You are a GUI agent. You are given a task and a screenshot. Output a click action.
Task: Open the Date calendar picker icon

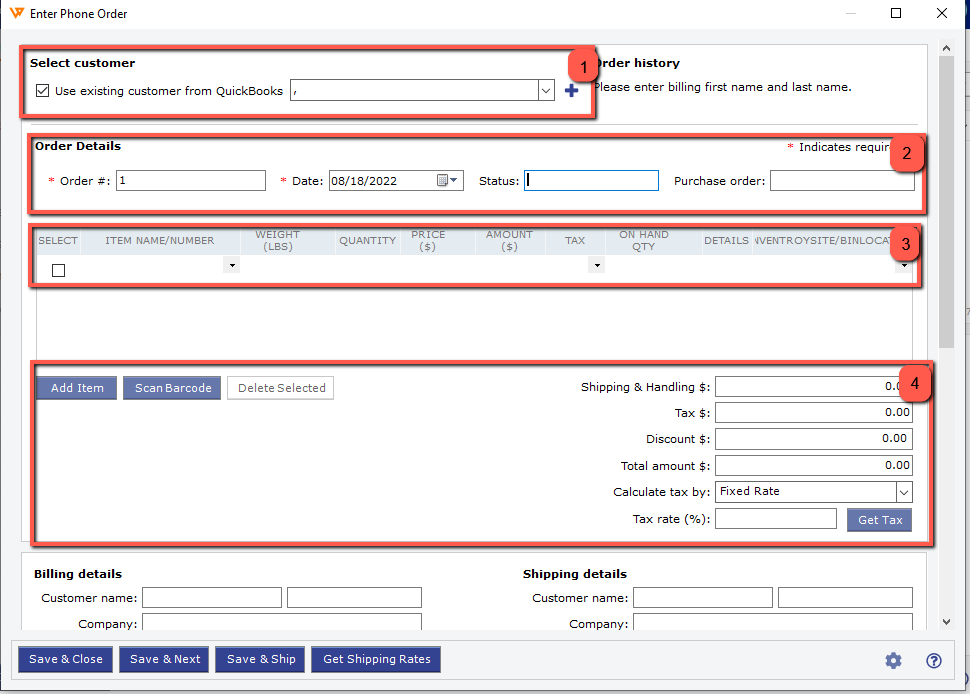447,181
